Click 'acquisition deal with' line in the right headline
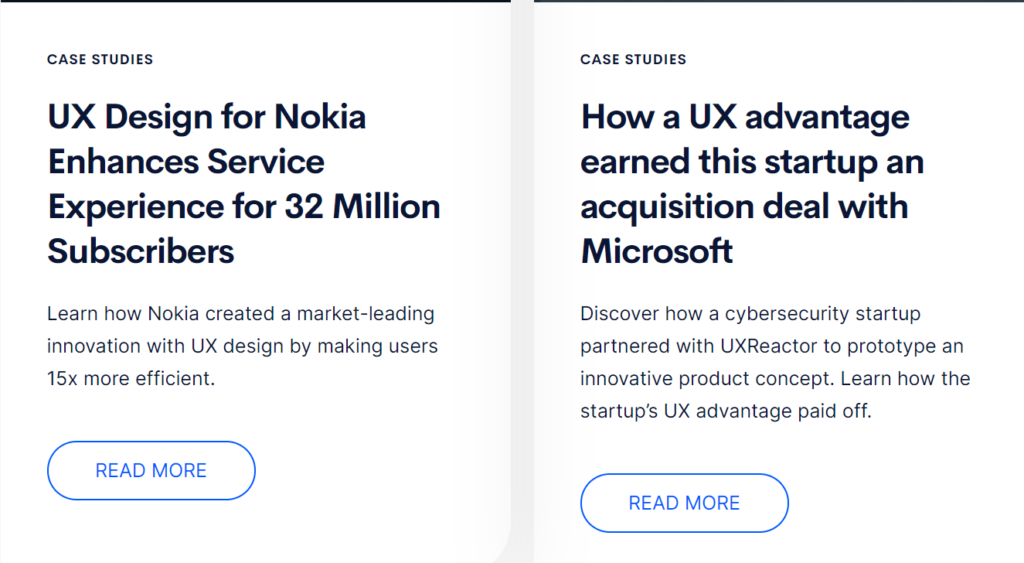This screenshot has width=1024, height=563. pos(744,208)
